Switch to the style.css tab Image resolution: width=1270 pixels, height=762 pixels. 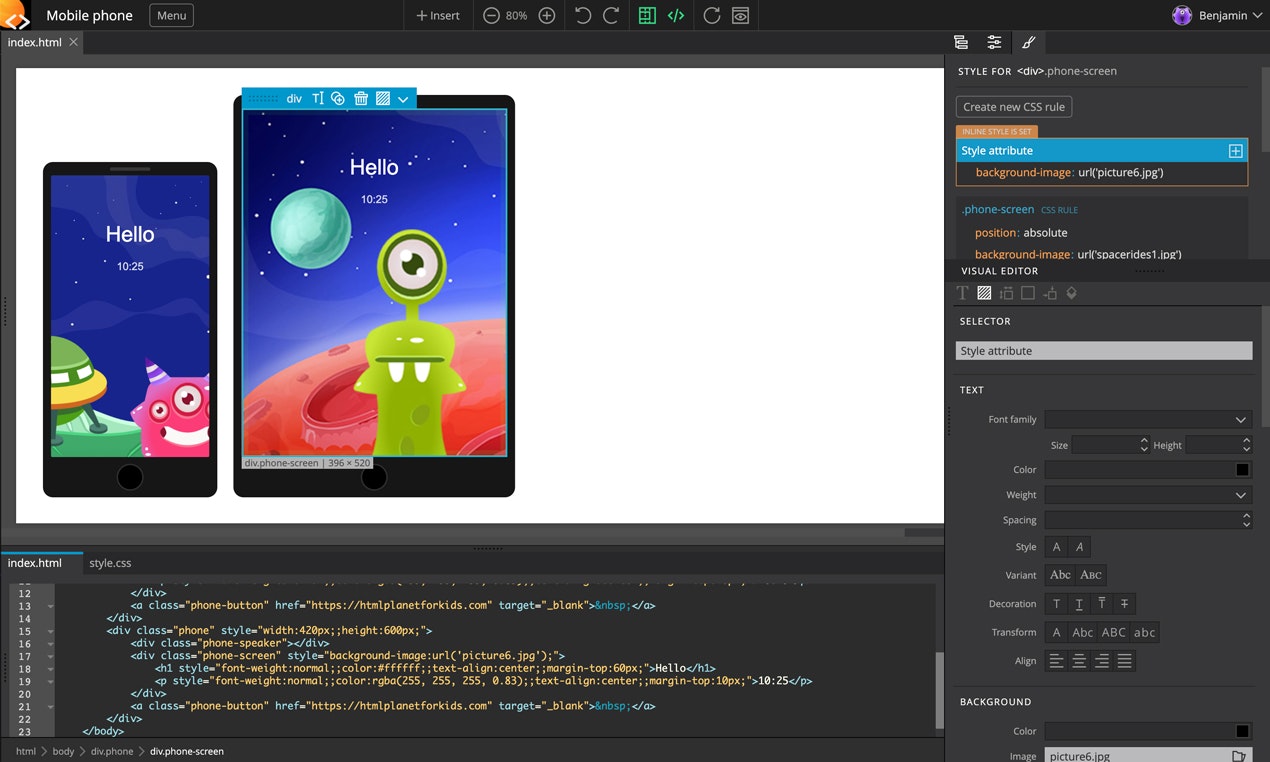[x=110, y=562]
